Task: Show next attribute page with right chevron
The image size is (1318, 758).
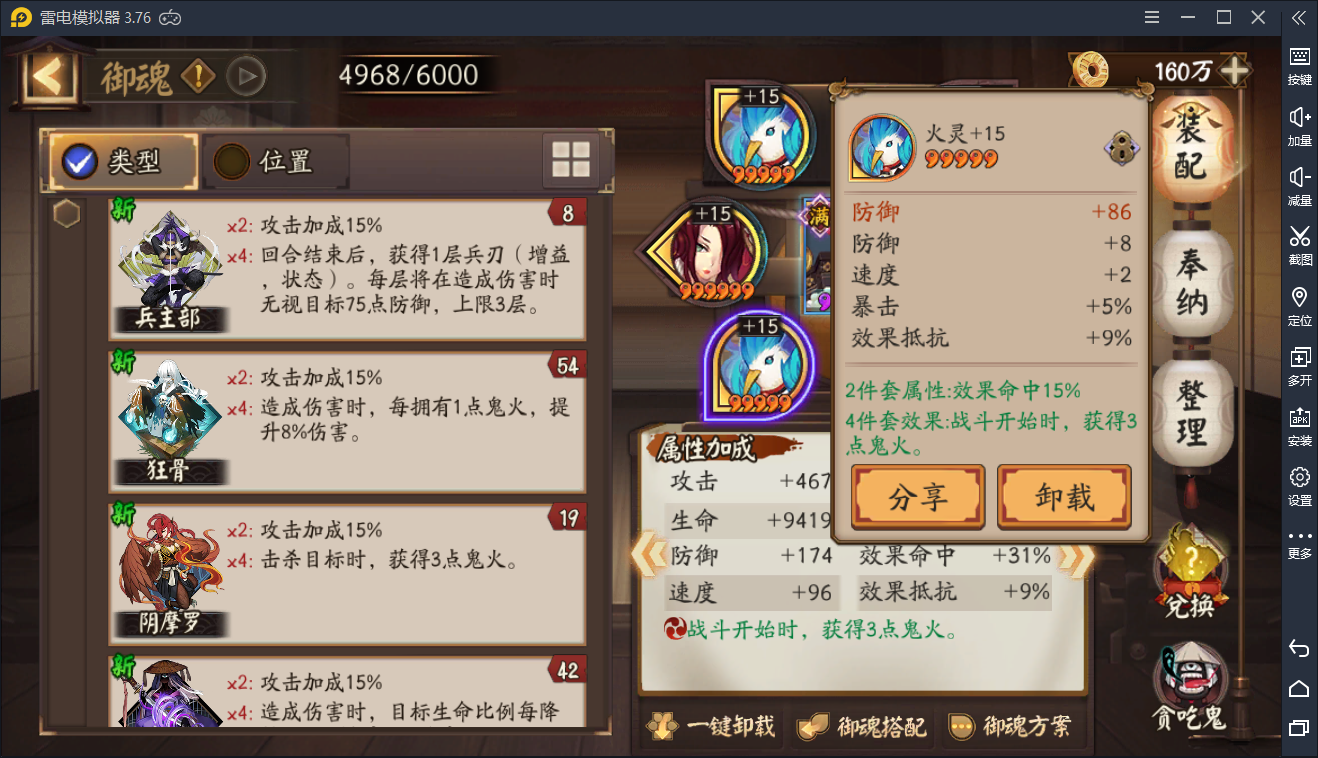Action: coord(1076,557)
